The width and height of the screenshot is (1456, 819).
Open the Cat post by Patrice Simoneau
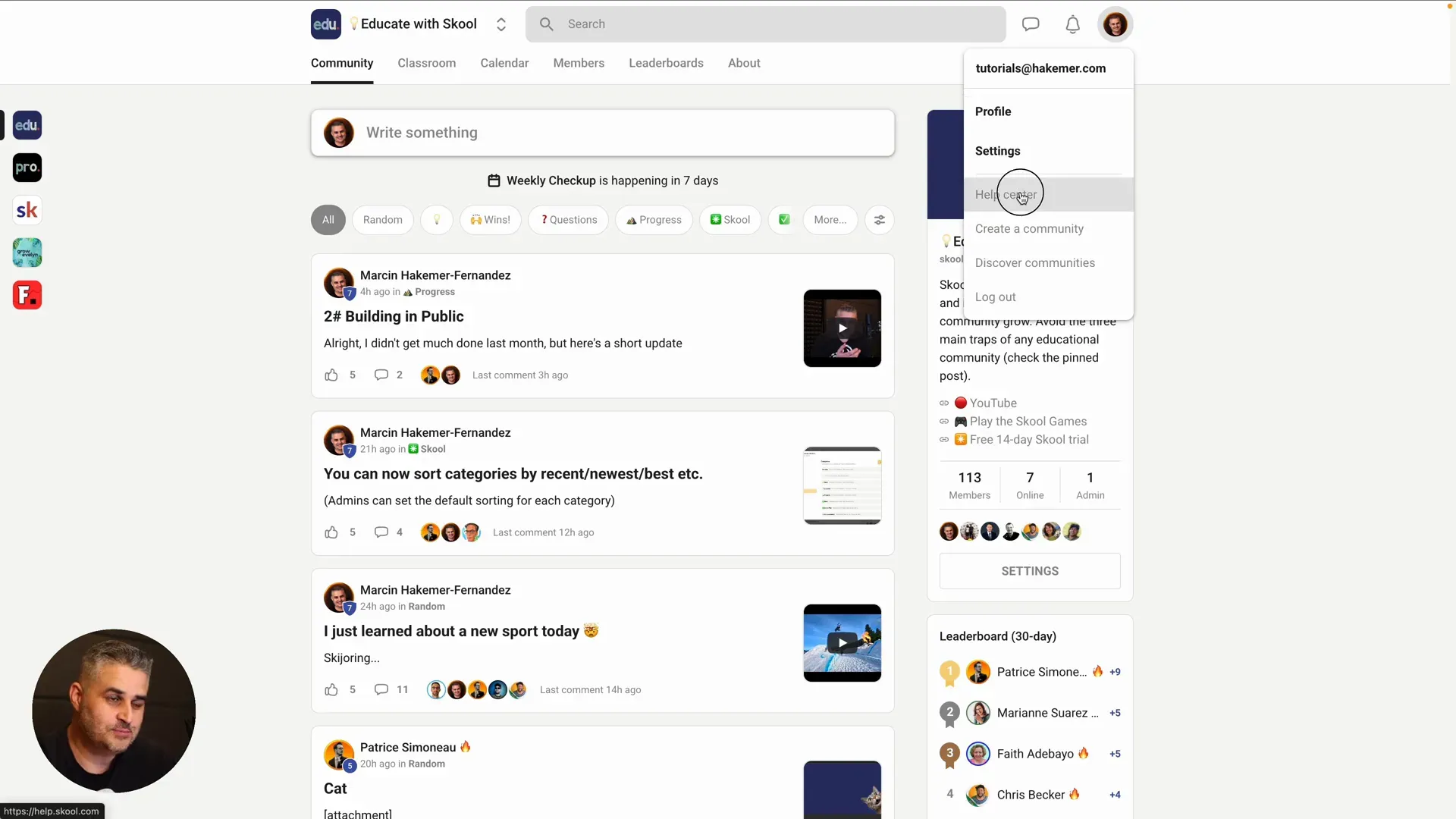[x=335, y=789]
